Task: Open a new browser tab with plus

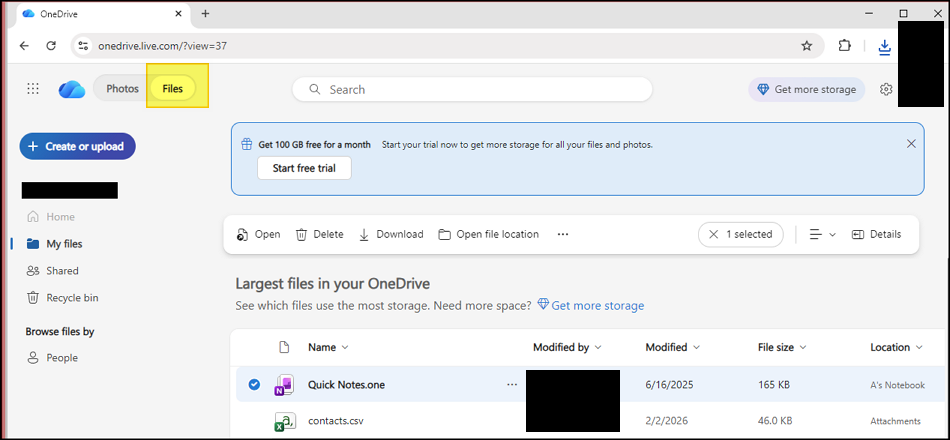Action: 205,13
